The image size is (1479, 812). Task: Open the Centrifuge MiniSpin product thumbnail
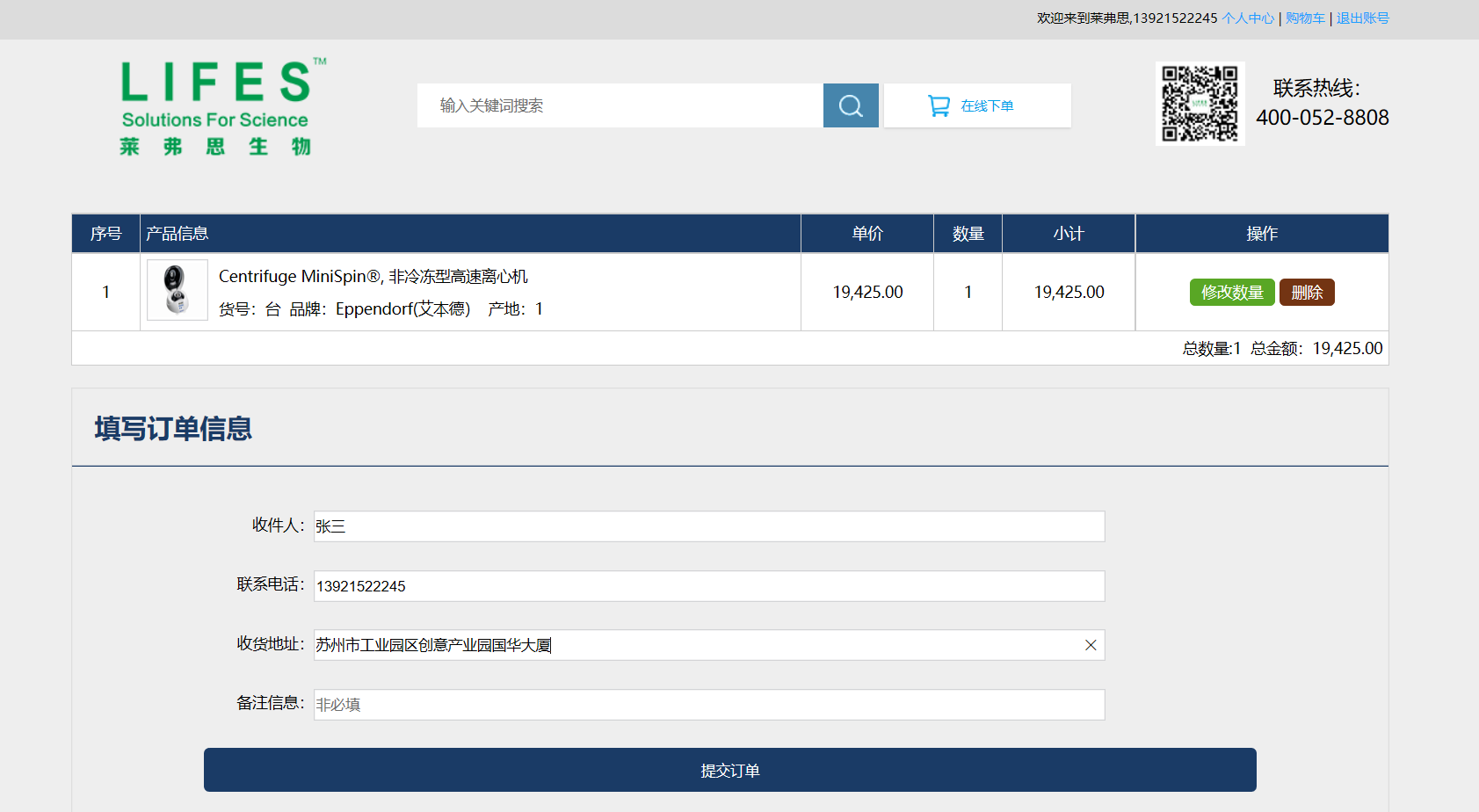[x=178, y=290]
